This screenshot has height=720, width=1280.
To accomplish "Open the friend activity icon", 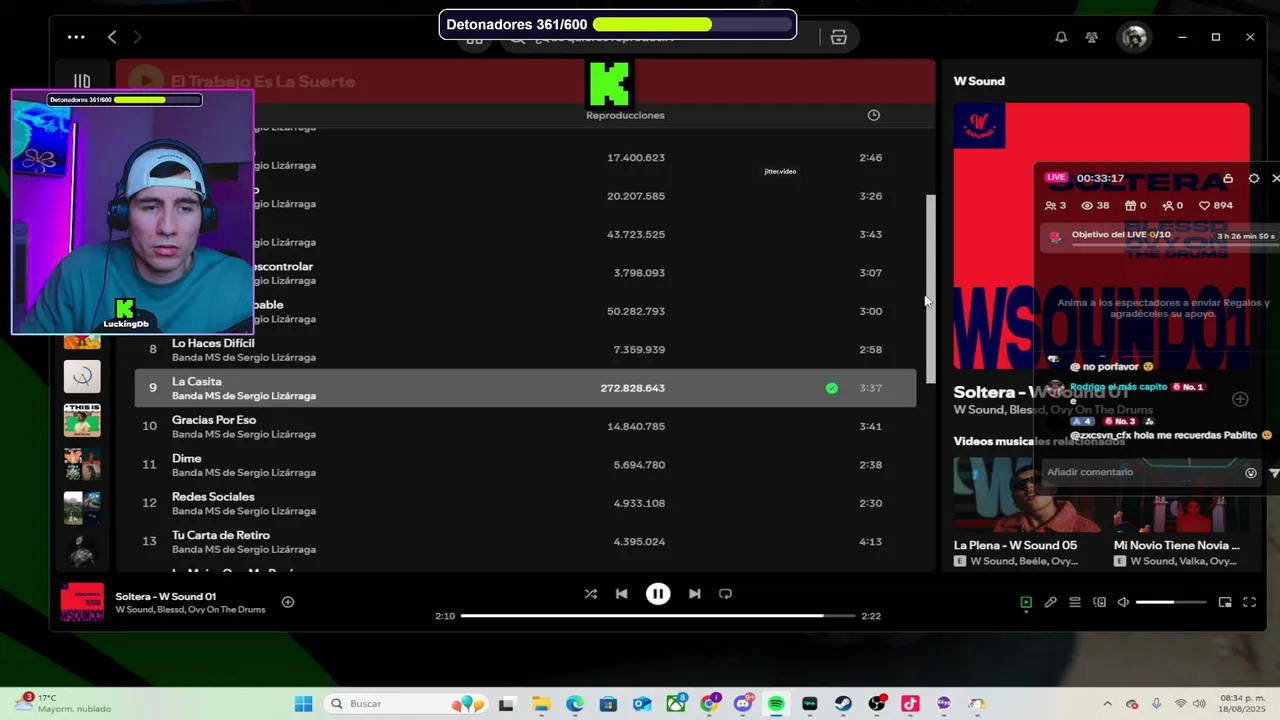I will coord(1092,37).
